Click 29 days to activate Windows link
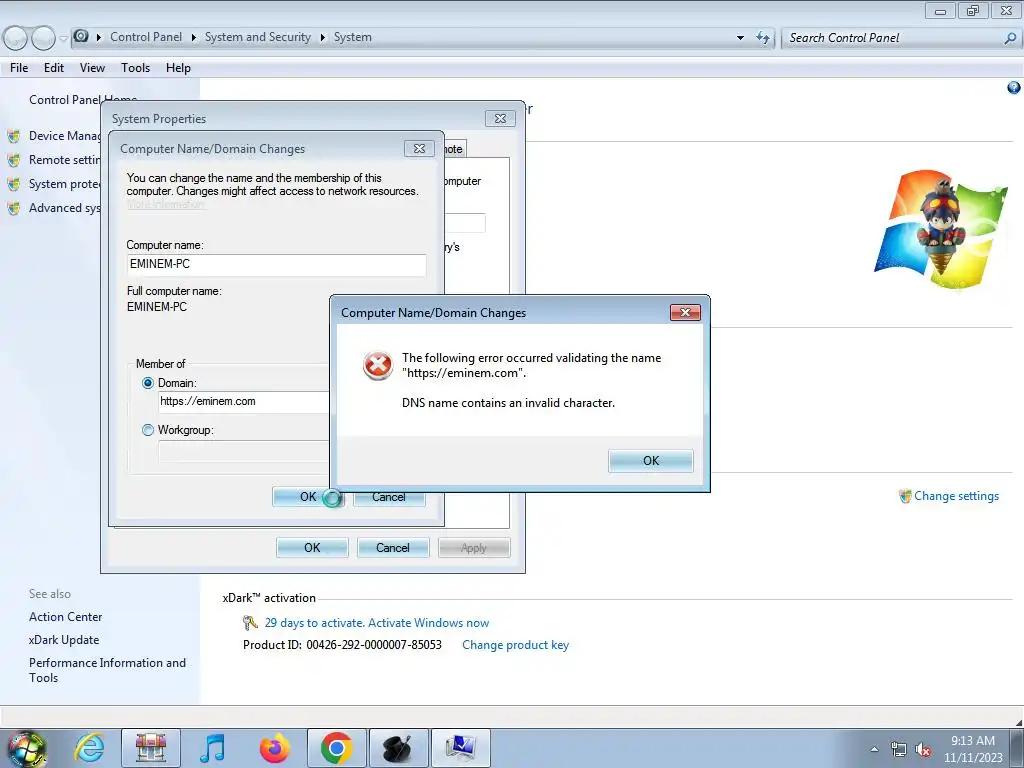The height and width of the screenshot is (768, 1024). click(377, 623)
